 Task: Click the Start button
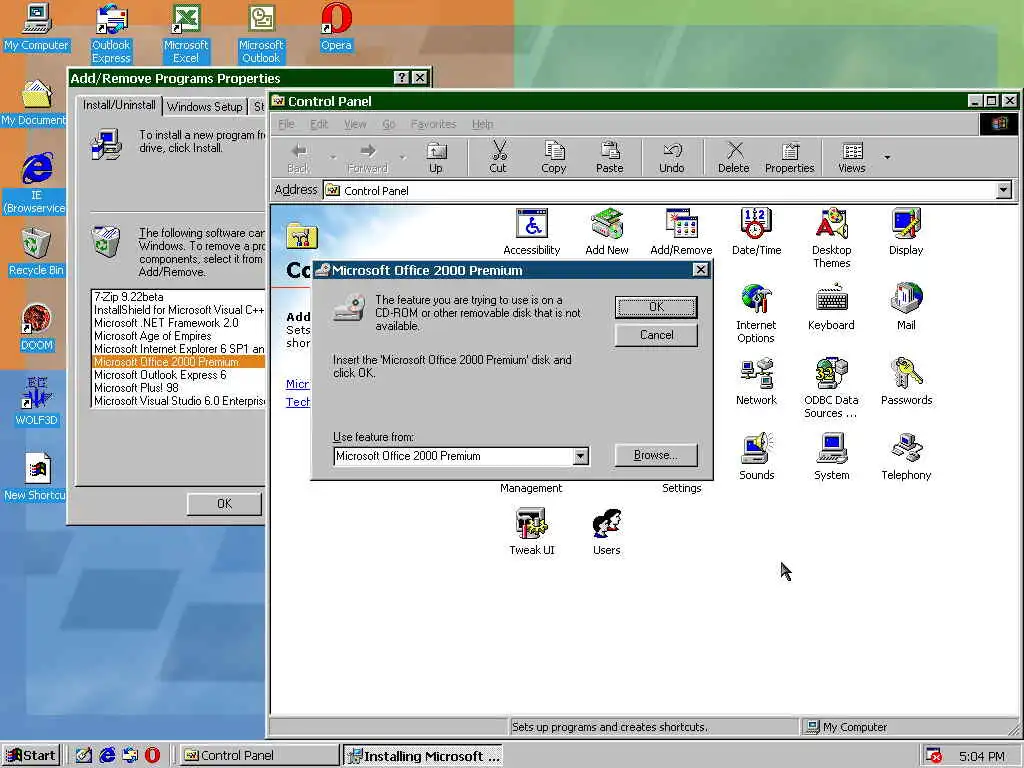[x=31, y=756]
